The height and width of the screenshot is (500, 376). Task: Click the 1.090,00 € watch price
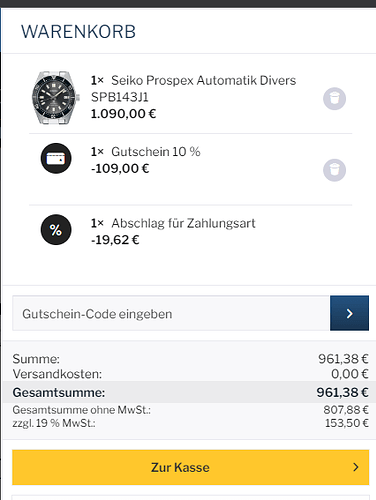pos(123,114)
